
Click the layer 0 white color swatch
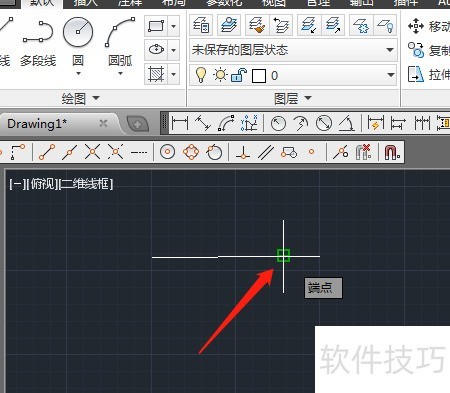click(x=259, y=76)
